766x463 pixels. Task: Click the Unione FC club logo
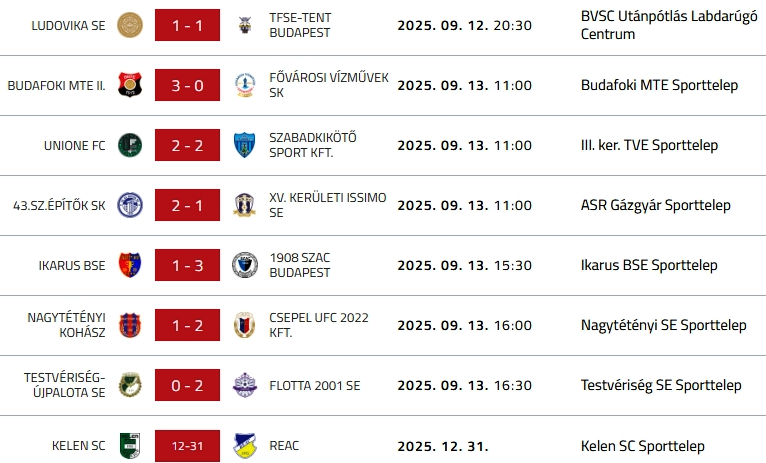(130, 145)
